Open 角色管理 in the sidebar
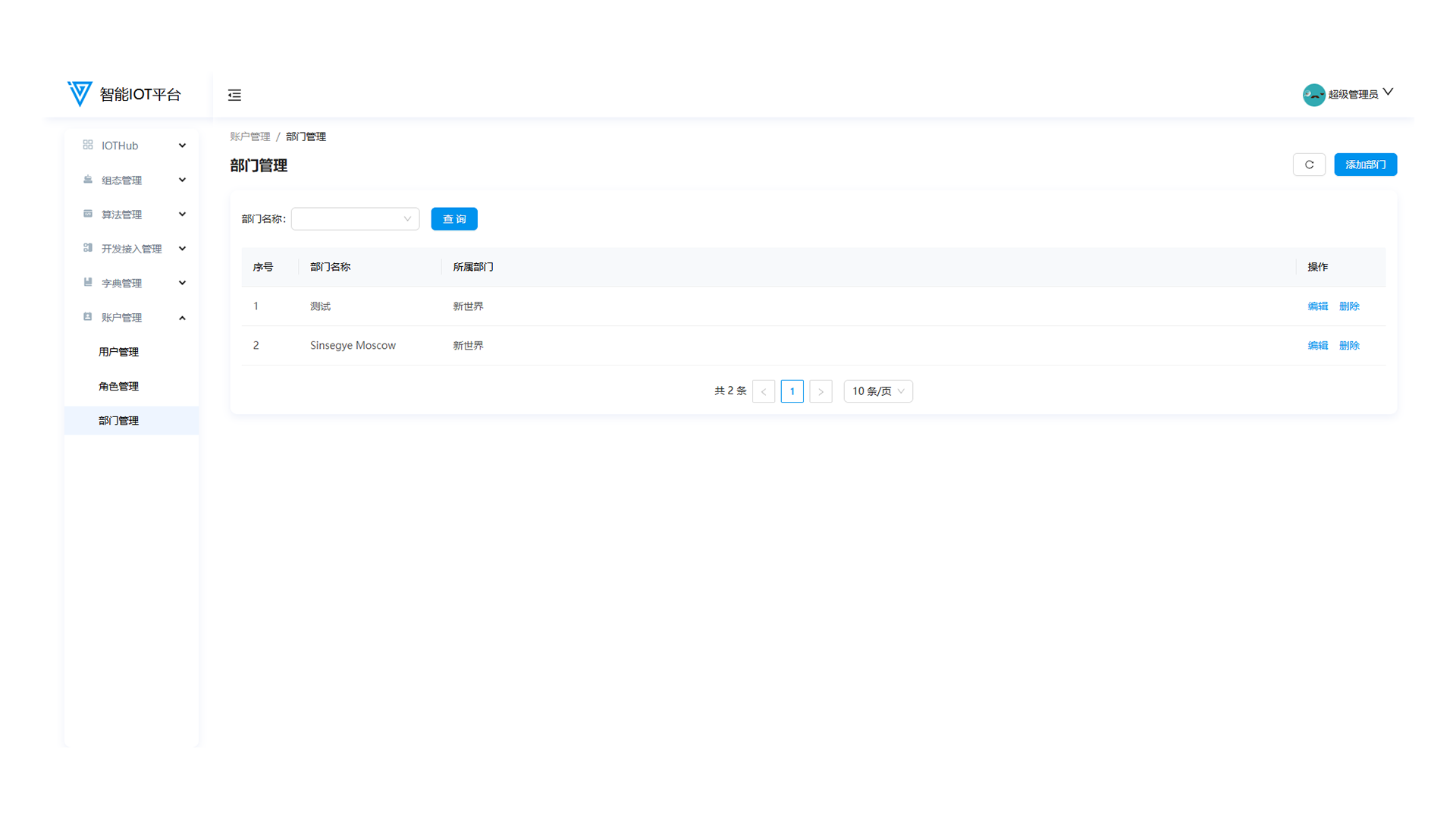 [119, 386]
